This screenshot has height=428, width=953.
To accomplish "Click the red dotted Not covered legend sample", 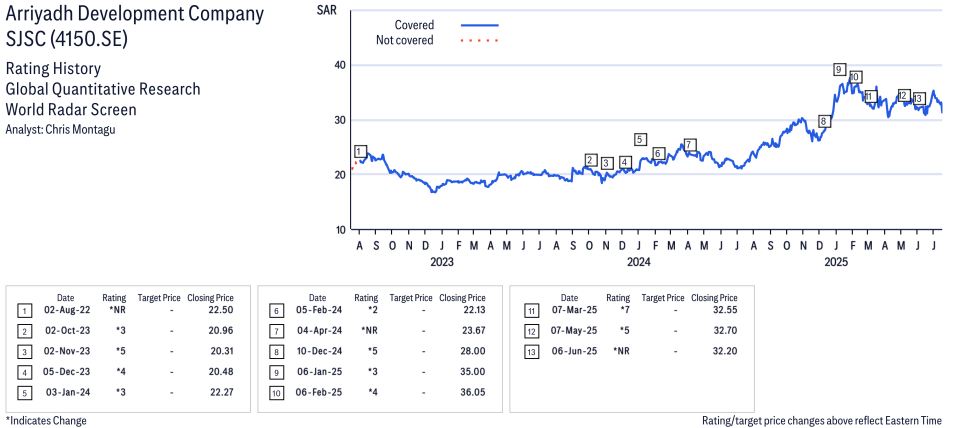I will pyautogui.click(x=480, y=41).
